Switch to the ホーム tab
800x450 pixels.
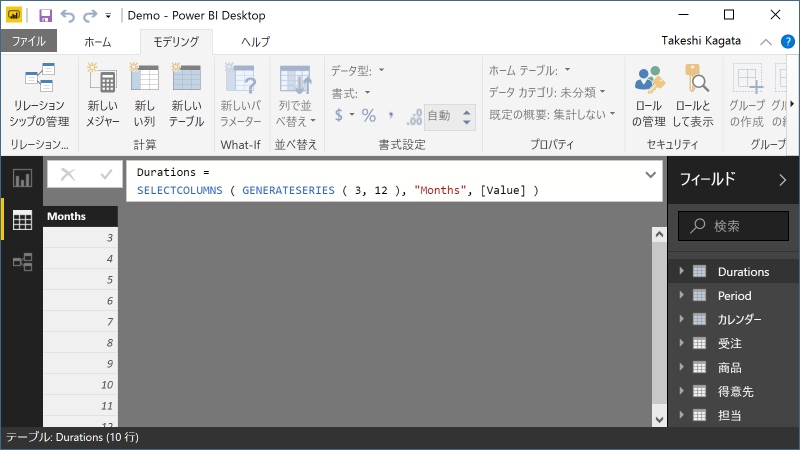98,42
